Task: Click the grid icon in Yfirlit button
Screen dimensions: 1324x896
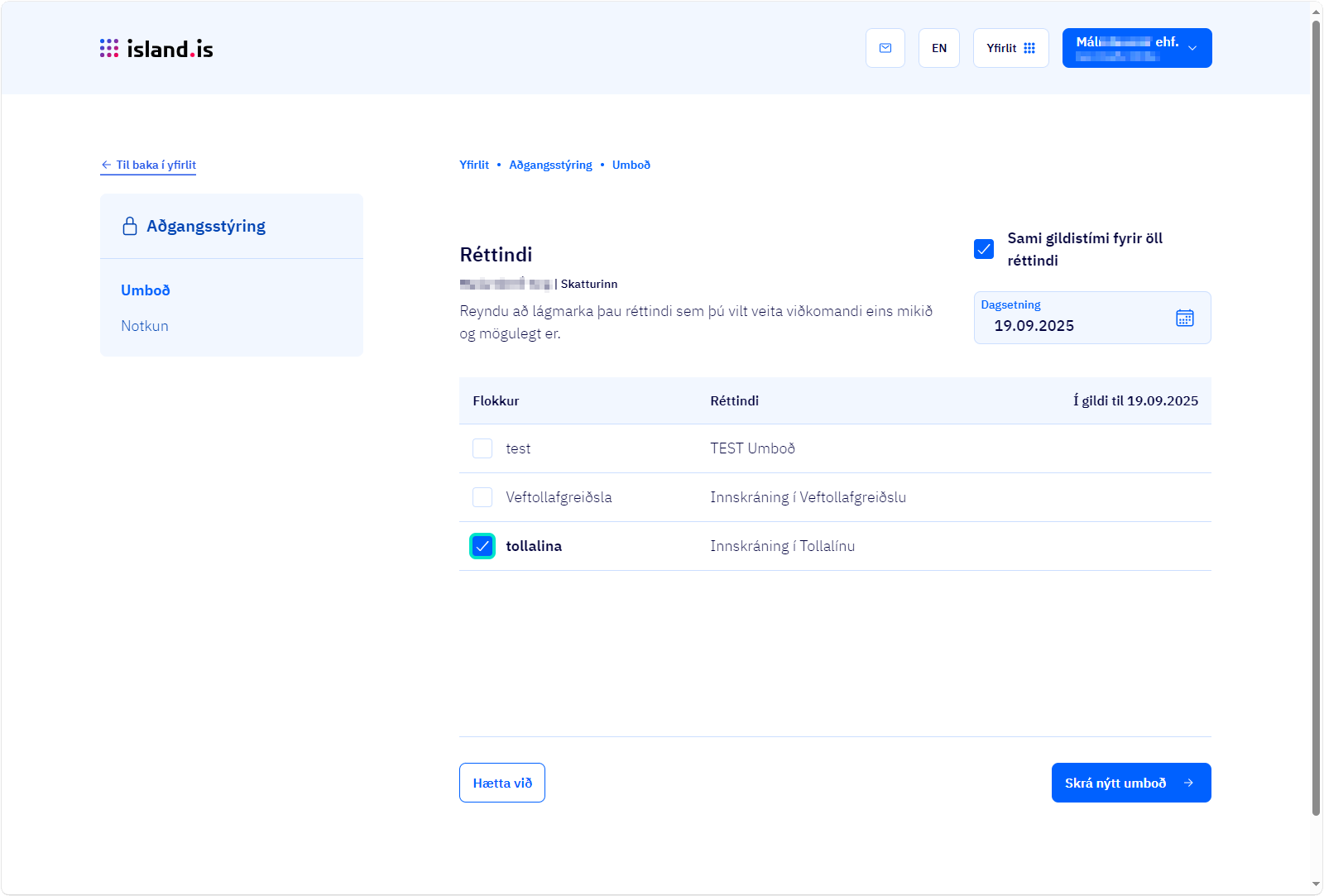Action: [1029, 48]
